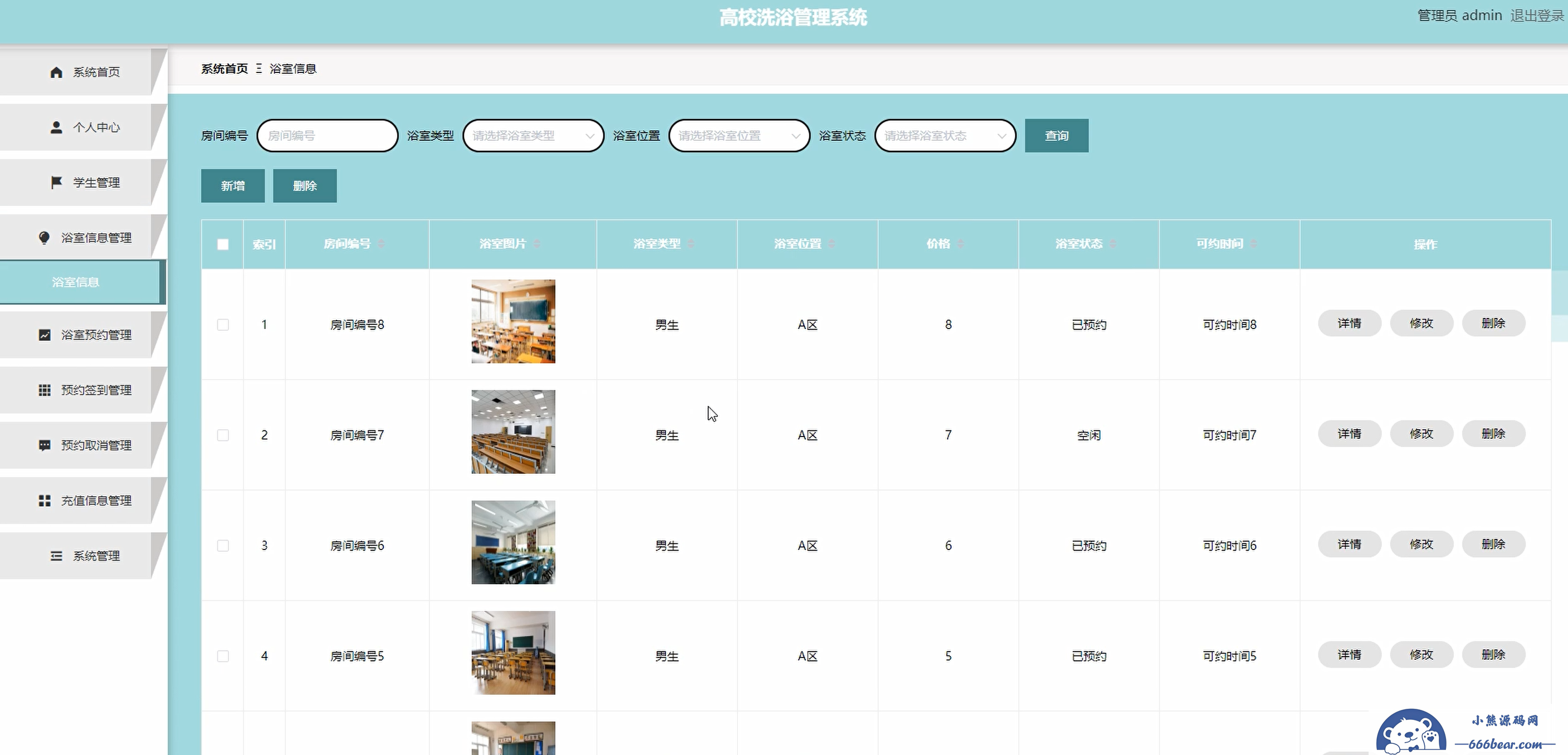Image resolution: width=1568 pixels, height=755 pixels.
Task: View 详情 for 房间编号6
Action: tap(1350, 545)
